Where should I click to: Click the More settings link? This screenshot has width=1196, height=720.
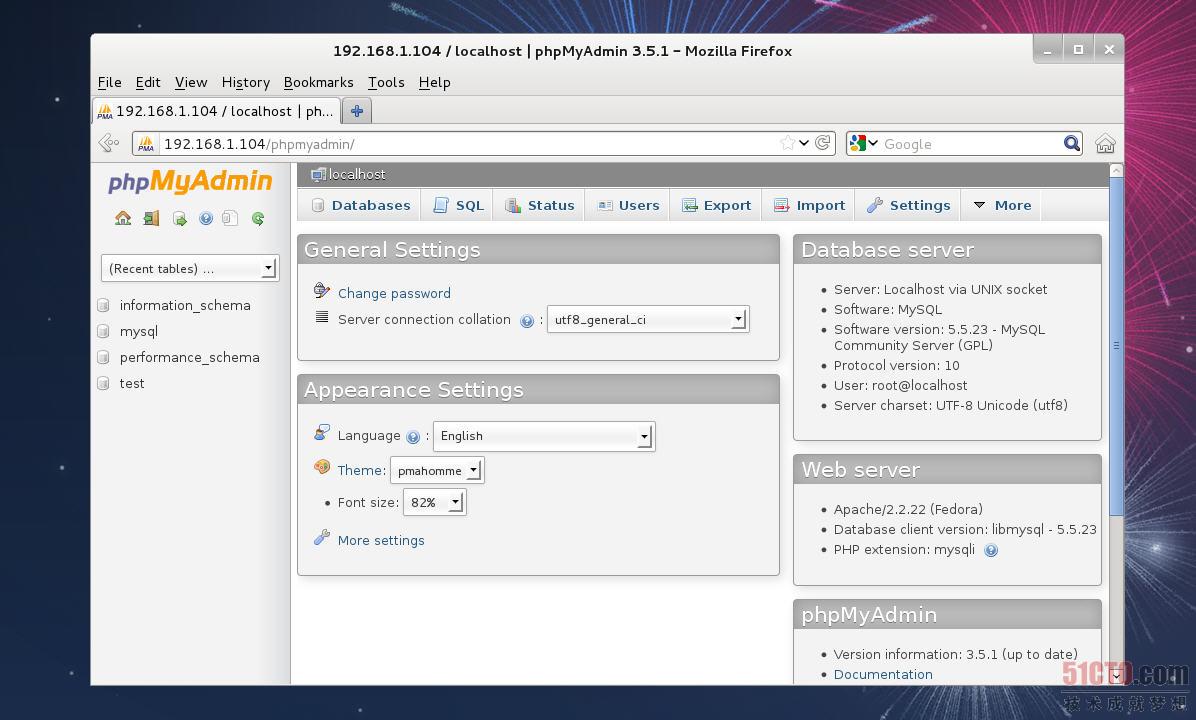point(381,540)
